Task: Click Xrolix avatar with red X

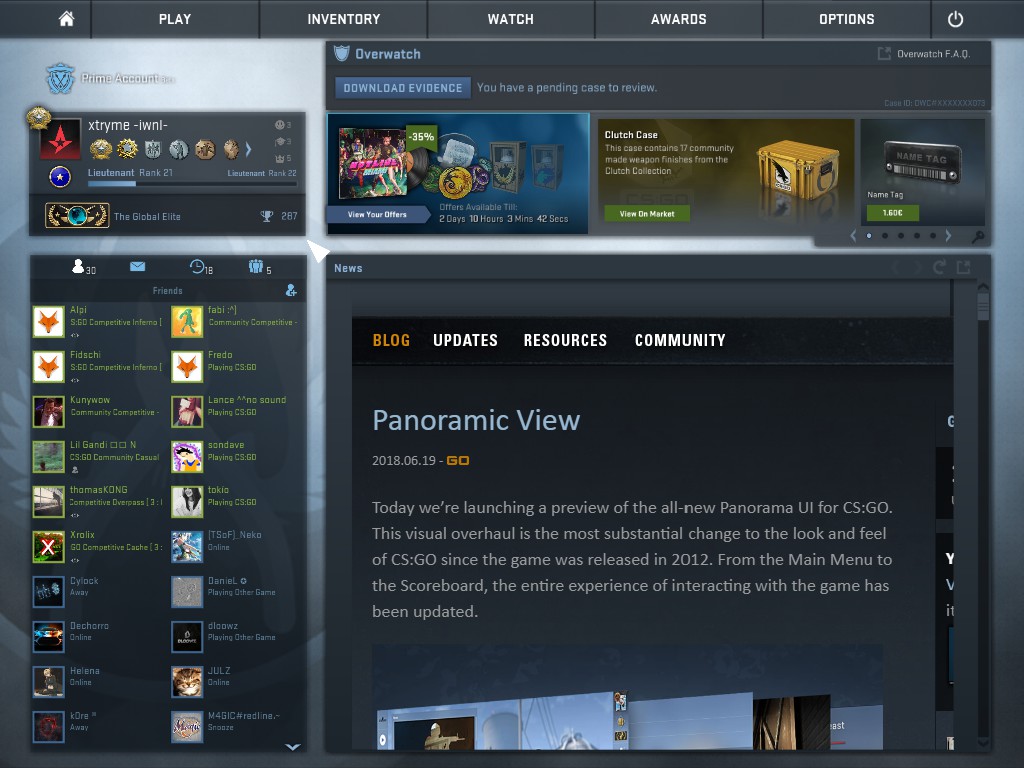Action: click(48, 547)
